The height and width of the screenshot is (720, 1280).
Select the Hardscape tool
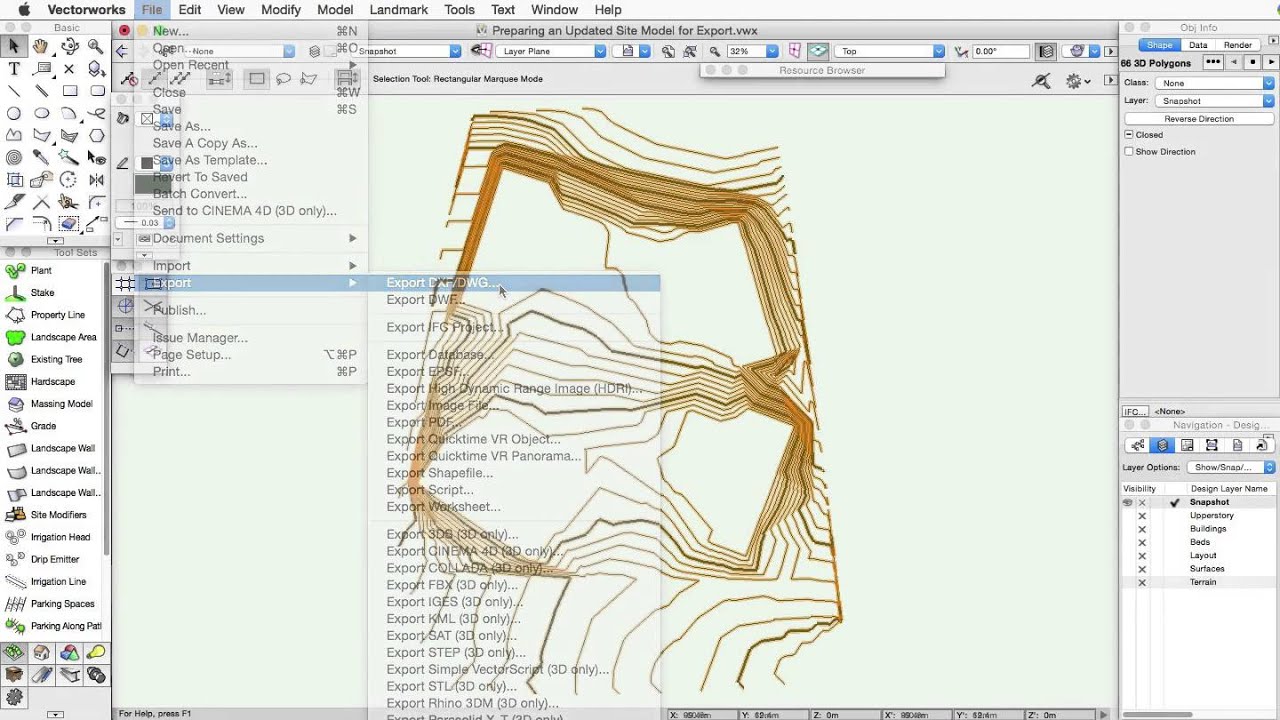(x=52, y=381)
